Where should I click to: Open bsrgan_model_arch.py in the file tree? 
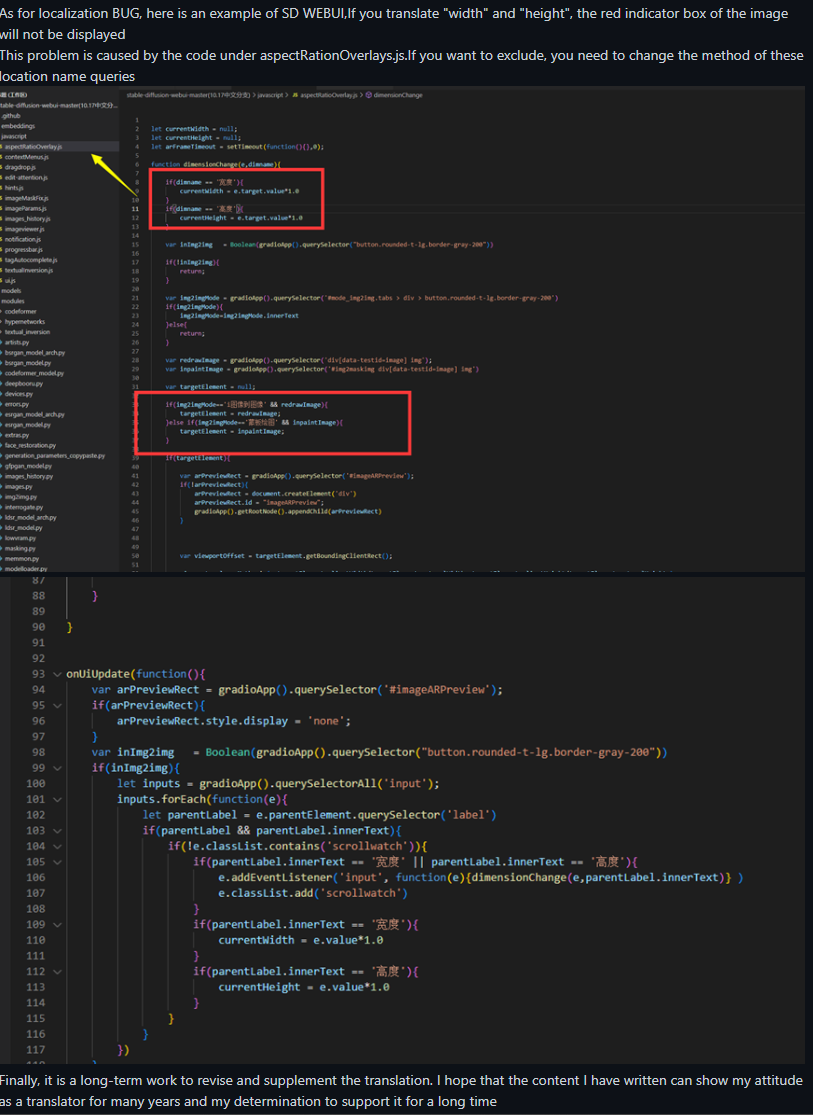[35, 353]
